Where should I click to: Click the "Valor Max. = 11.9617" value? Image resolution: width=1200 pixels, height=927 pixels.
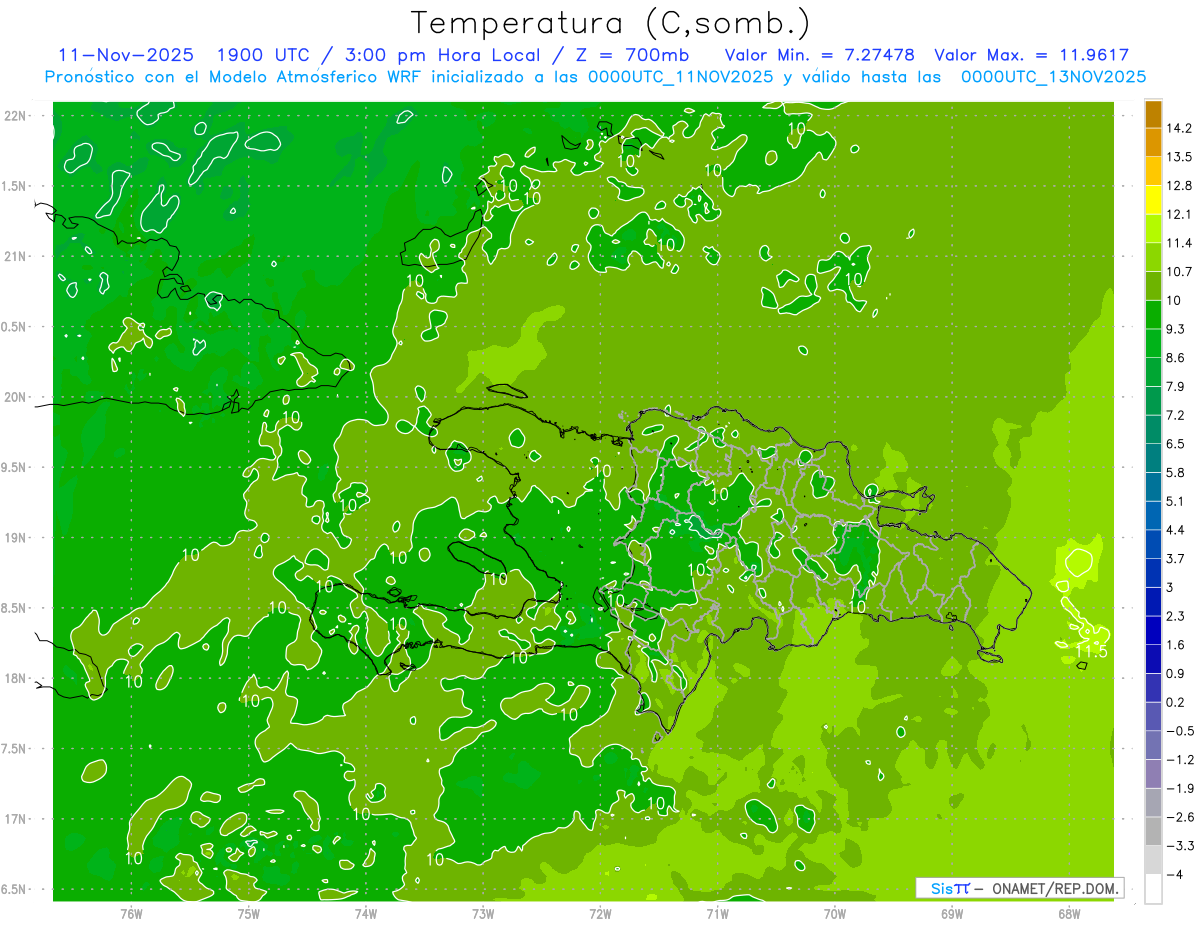pyautogui.click(x=1031, y=55)
